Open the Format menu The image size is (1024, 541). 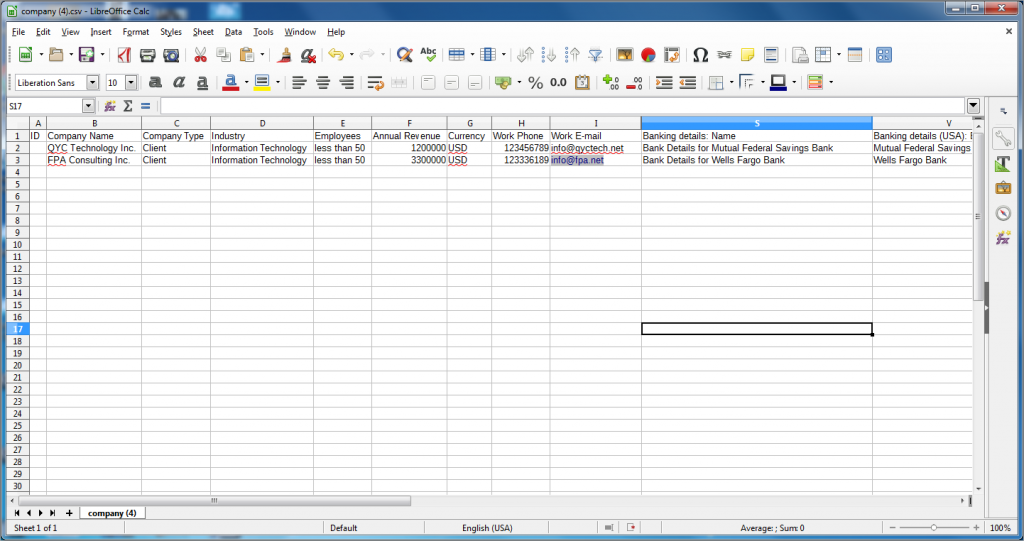(136, 31)
